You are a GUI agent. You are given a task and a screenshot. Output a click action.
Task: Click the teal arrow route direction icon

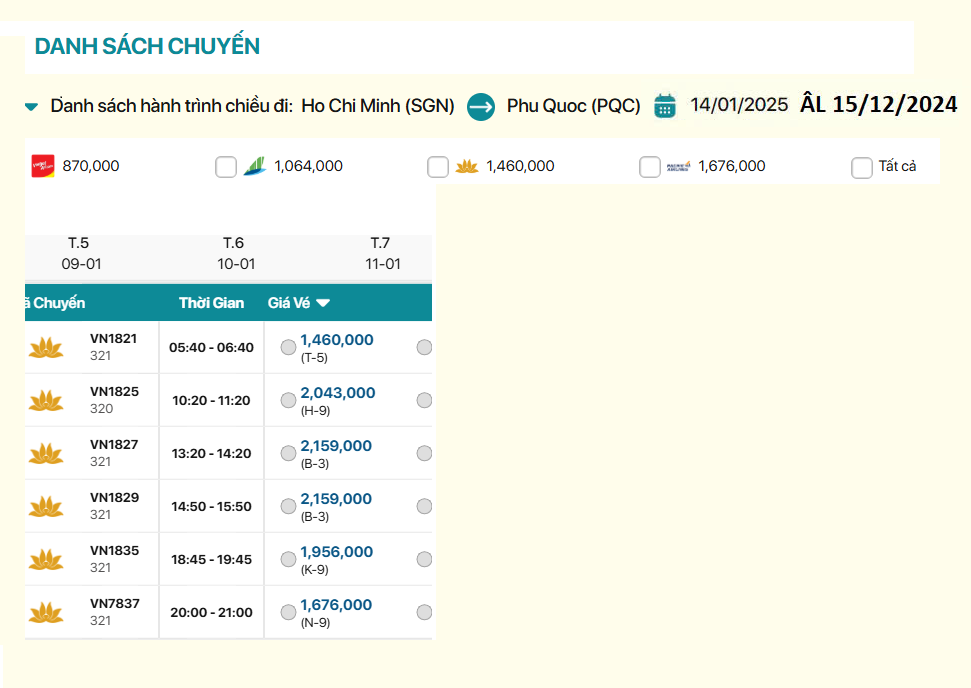tap(481, 106)
